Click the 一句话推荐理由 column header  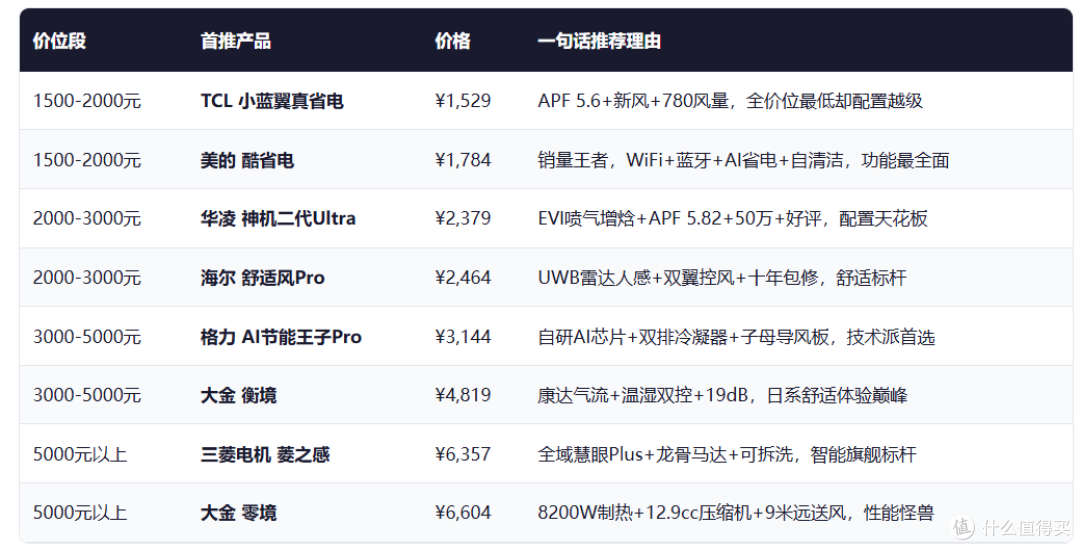click(x=599, y=41)
